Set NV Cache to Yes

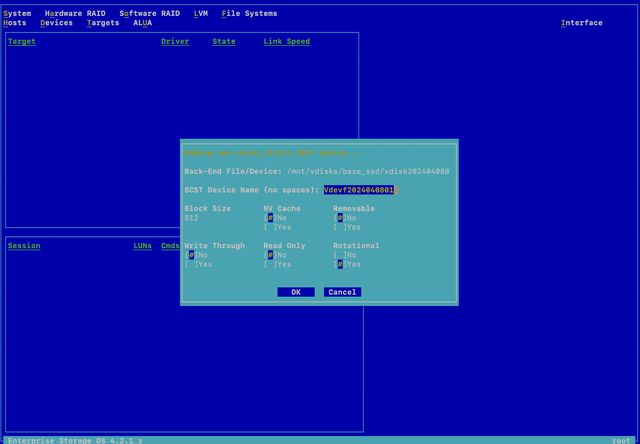point(270,227)
